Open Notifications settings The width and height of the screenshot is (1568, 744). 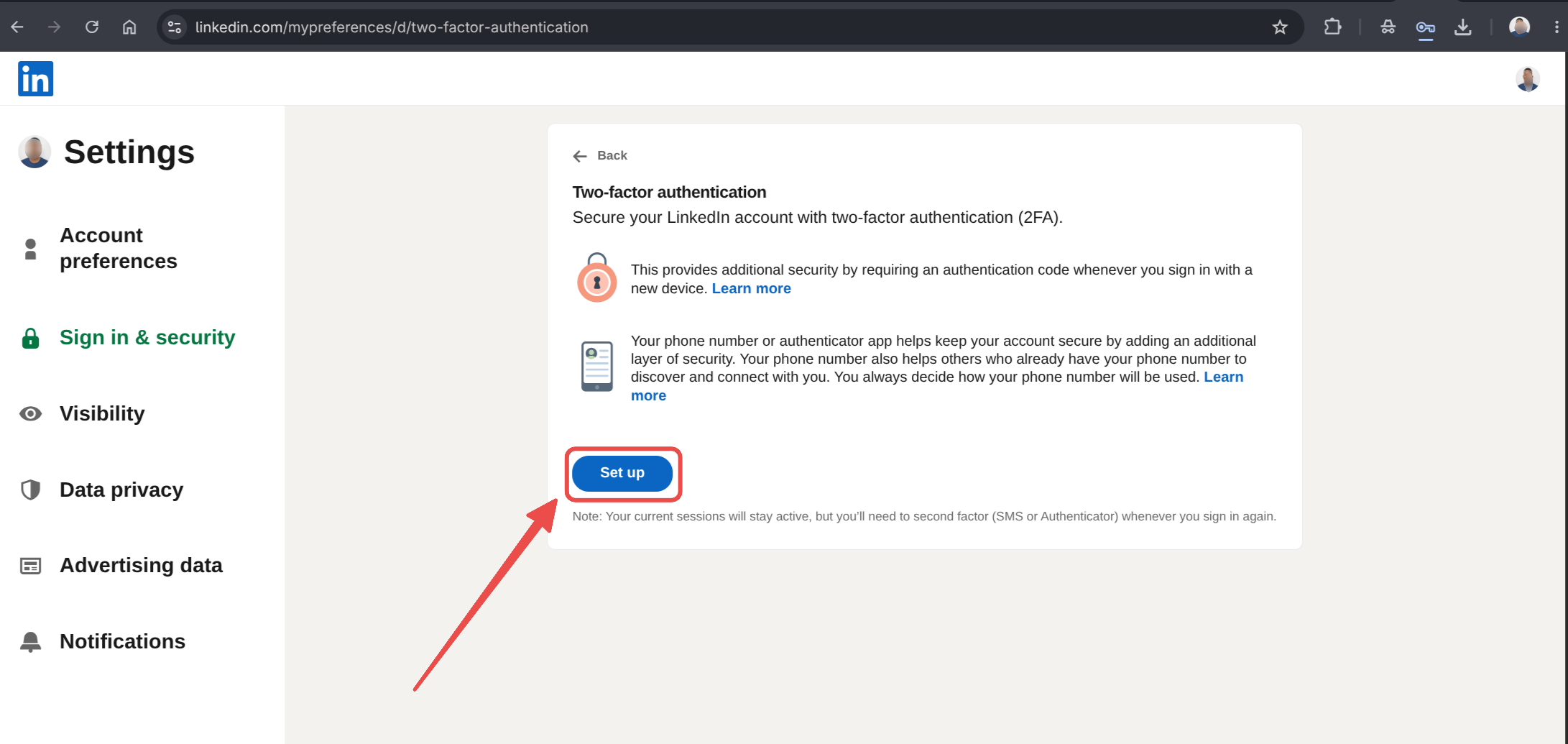point(122,641)
